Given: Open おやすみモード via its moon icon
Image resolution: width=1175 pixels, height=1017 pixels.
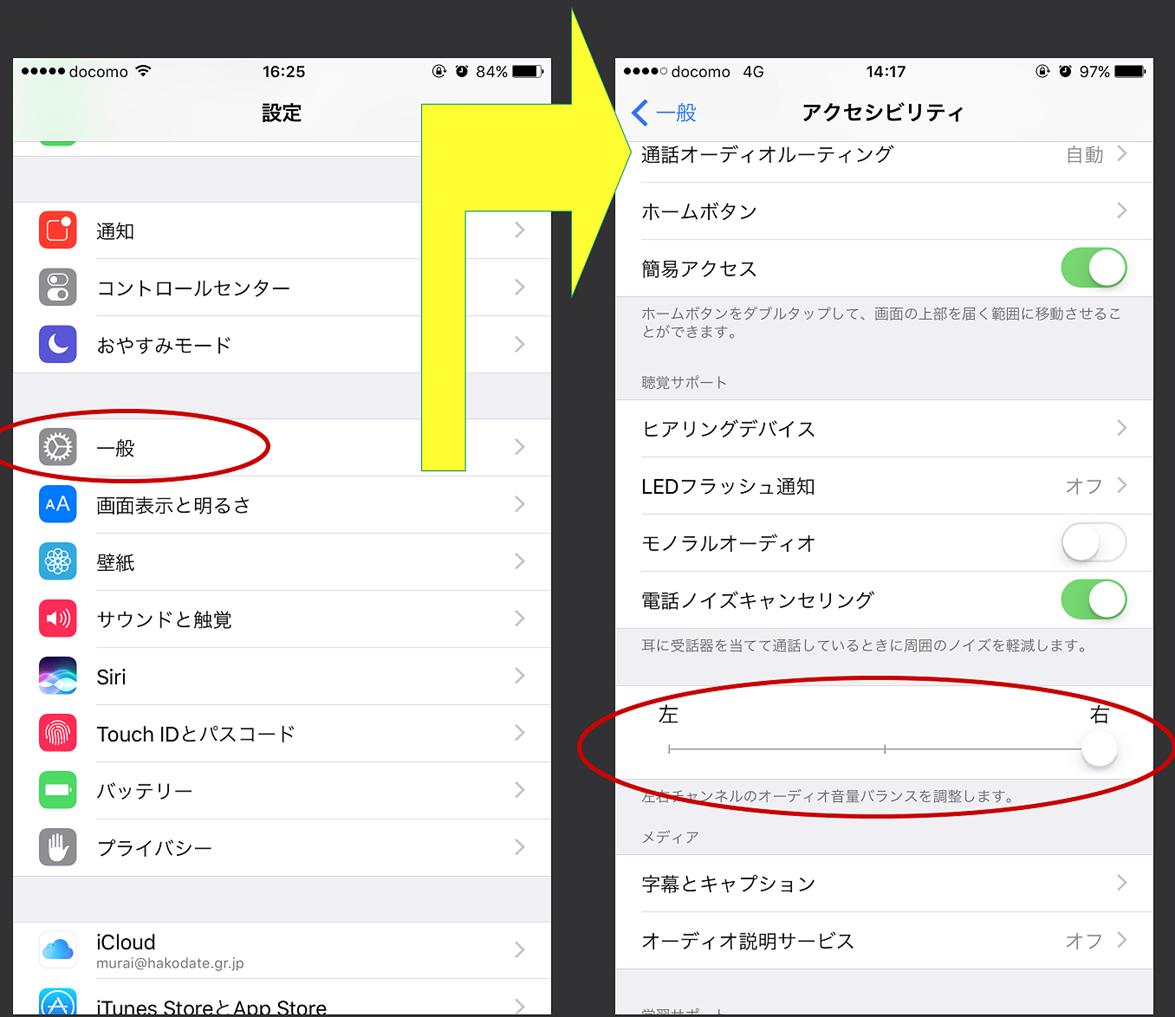Looking at the screenshot, I should [x=57, y=344].
